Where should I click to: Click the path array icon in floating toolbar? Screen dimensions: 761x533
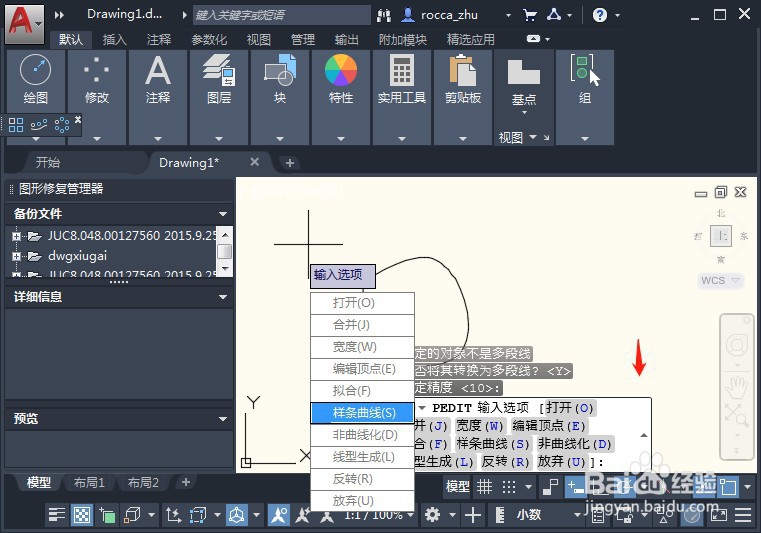(39, 125)
